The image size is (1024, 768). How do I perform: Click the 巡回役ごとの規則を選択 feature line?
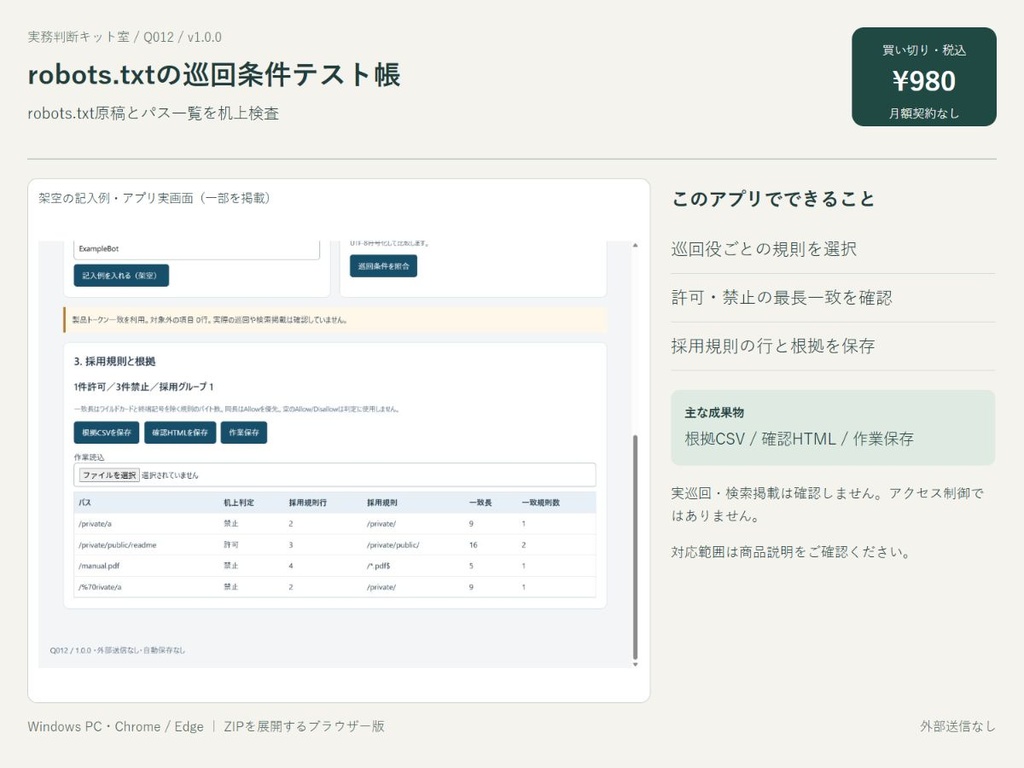[764, 249]
